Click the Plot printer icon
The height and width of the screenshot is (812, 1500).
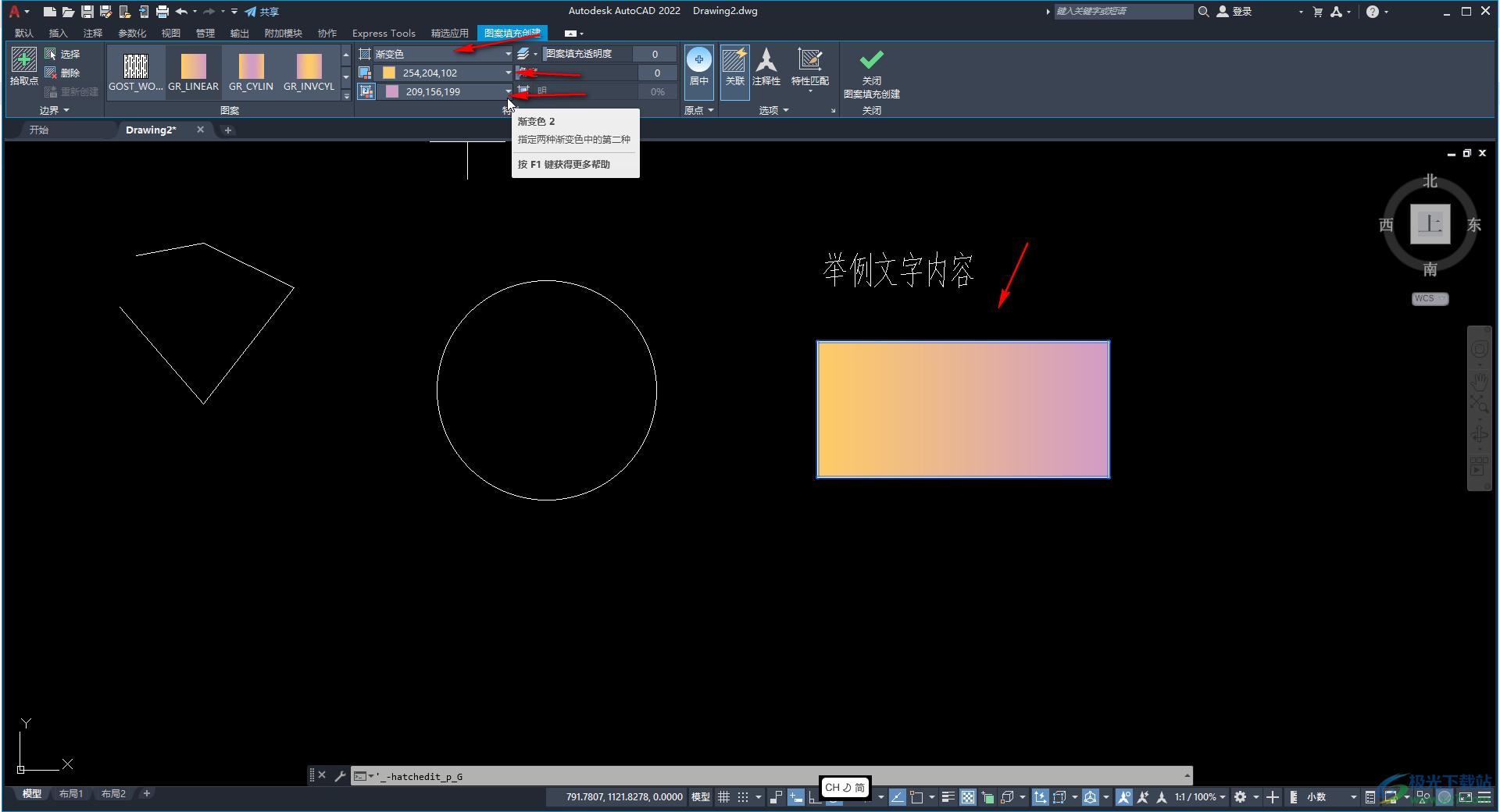162,12
